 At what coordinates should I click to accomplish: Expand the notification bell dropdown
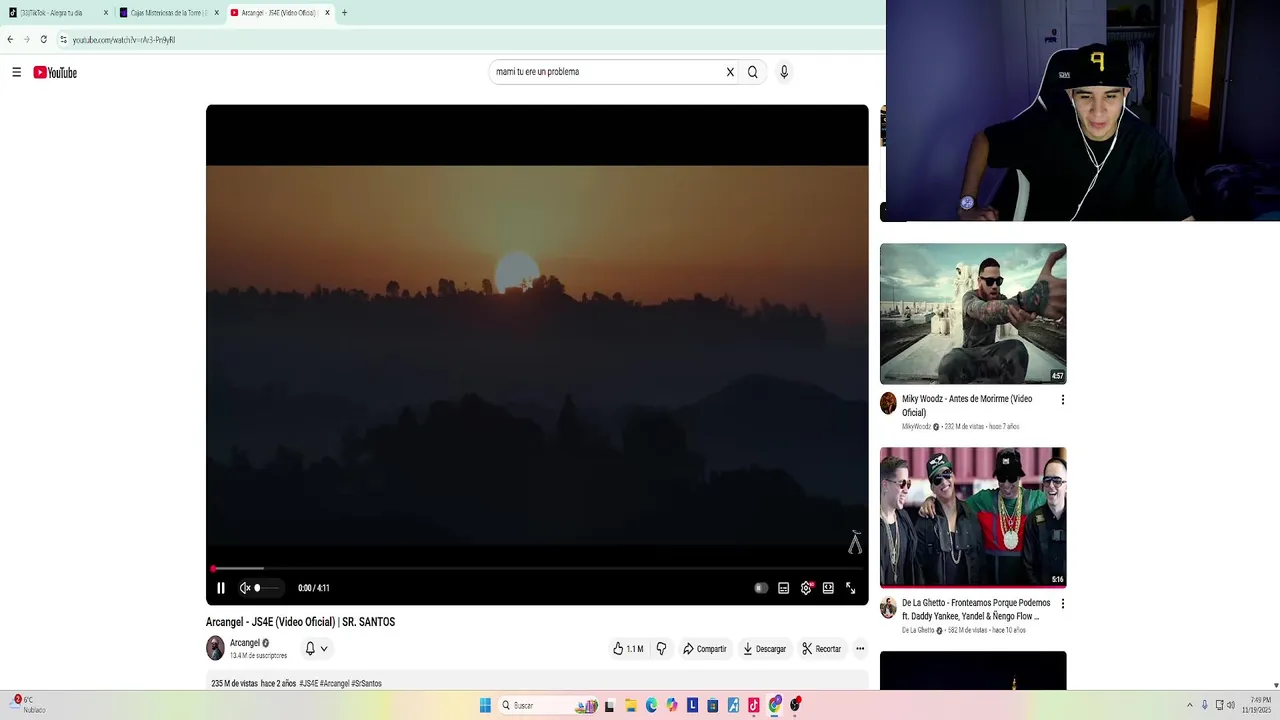(x=316, y=649)
